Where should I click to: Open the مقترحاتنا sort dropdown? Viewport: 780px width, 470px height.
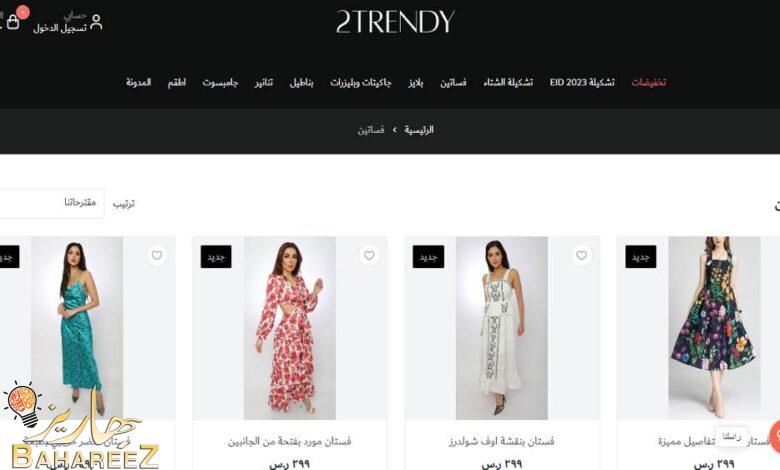(52, 203)
